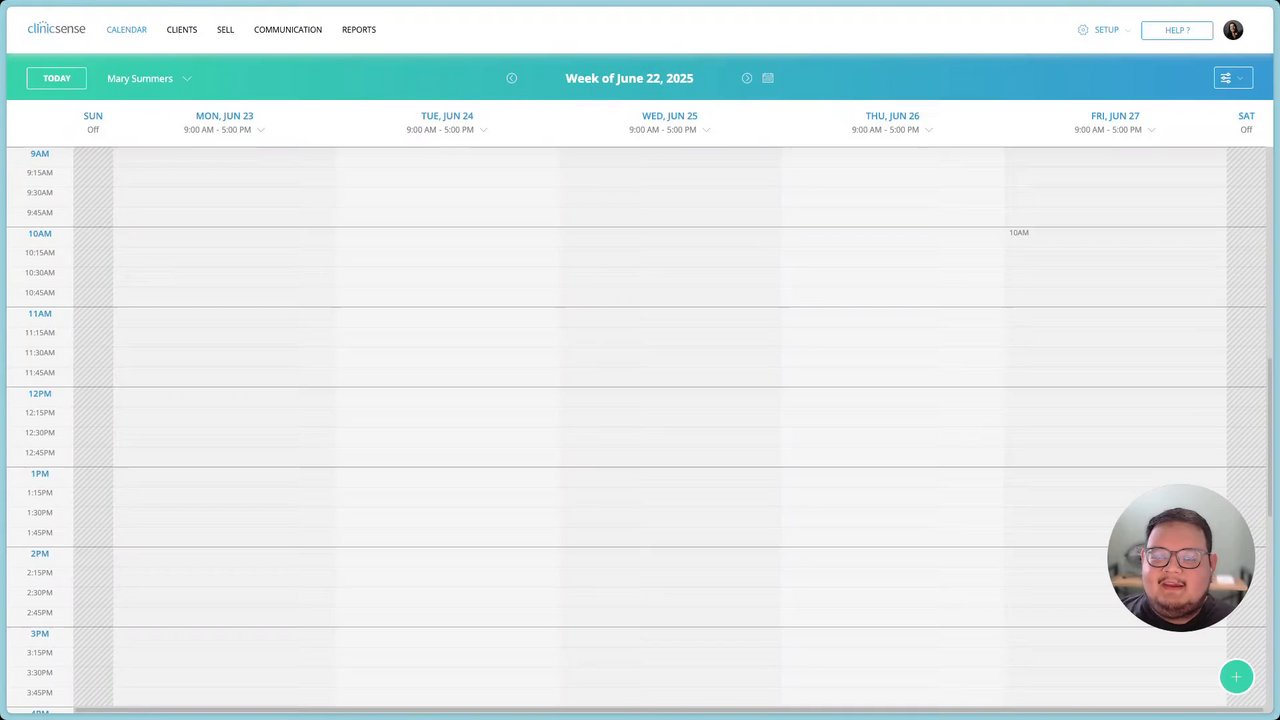This screenshot has width=1280, height=720.
Task: Click the presenter webcam video bubble
Action: coord(1181,558)
